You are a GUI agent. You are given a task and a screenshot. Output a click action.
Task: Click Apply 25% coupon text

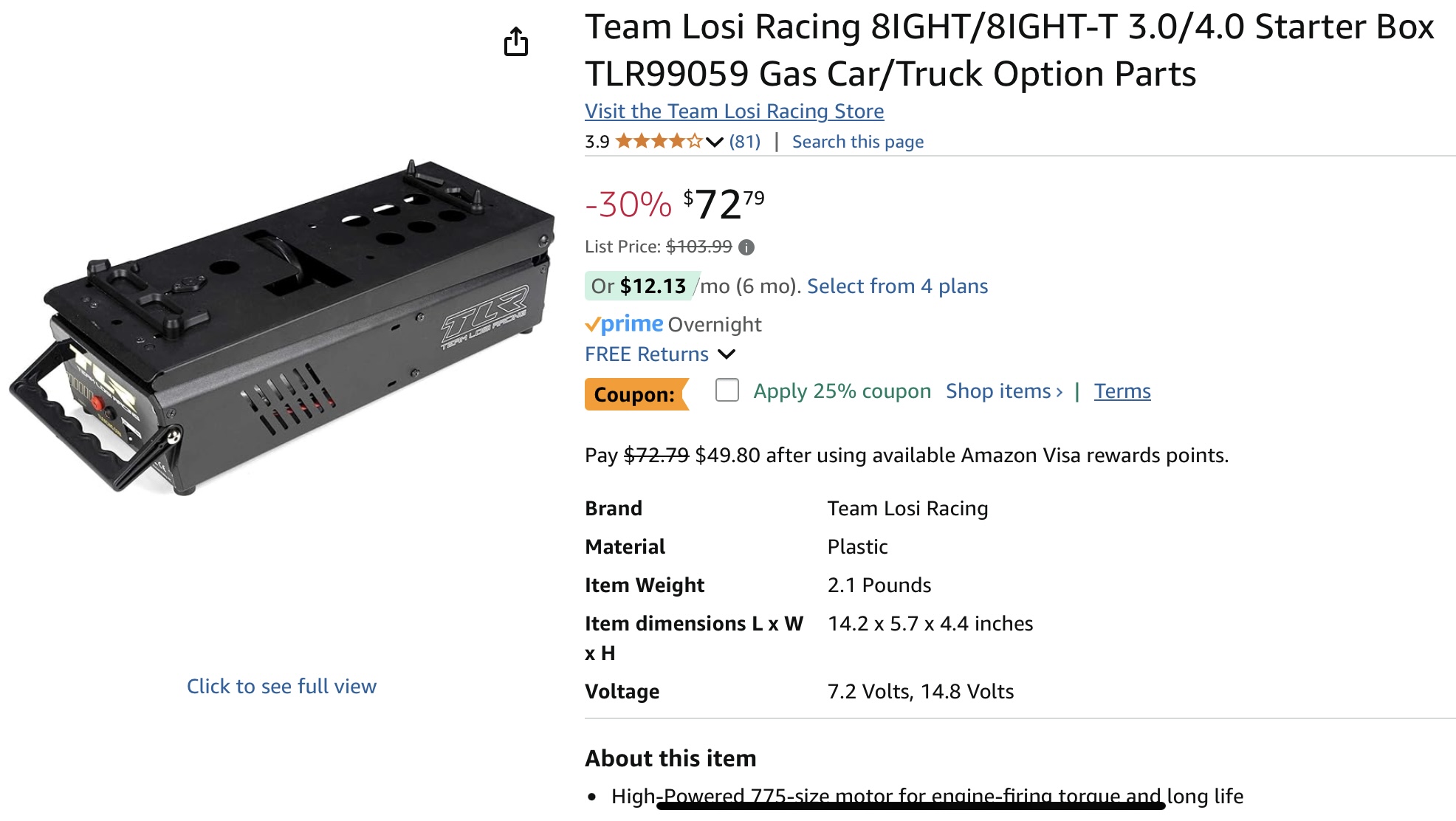coord(842,391)
